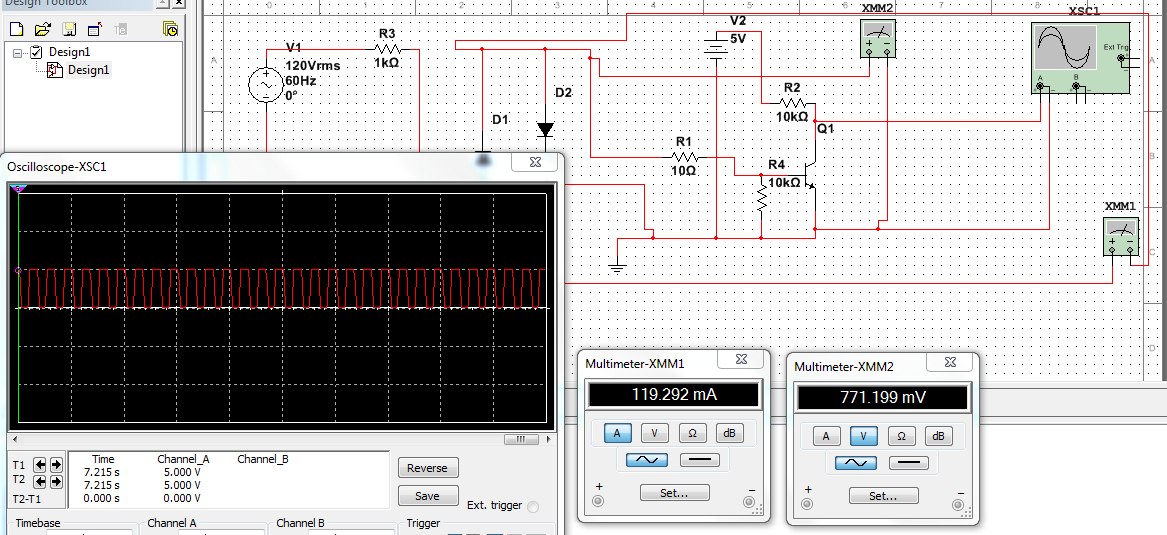1167x535 pixels.
Task: Click the recent designs clock icon
Action: (170, 30)
